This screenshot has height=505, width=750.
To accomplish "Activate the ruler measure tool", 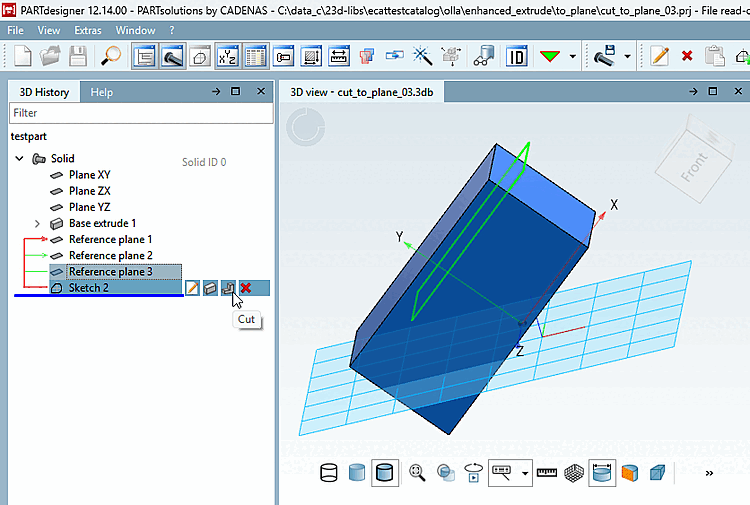I will coord(547,473).
